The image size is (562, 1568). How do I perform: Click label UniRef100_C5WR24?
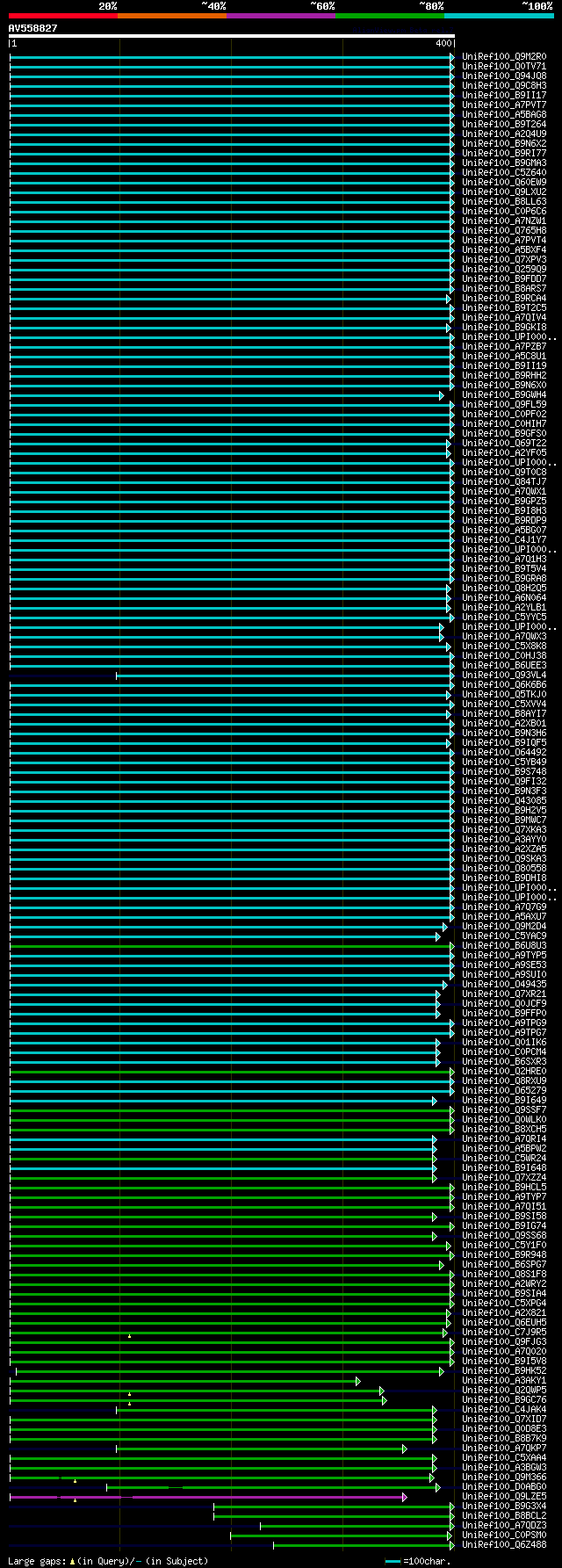pyautogui.click(x=504, y=1158)
